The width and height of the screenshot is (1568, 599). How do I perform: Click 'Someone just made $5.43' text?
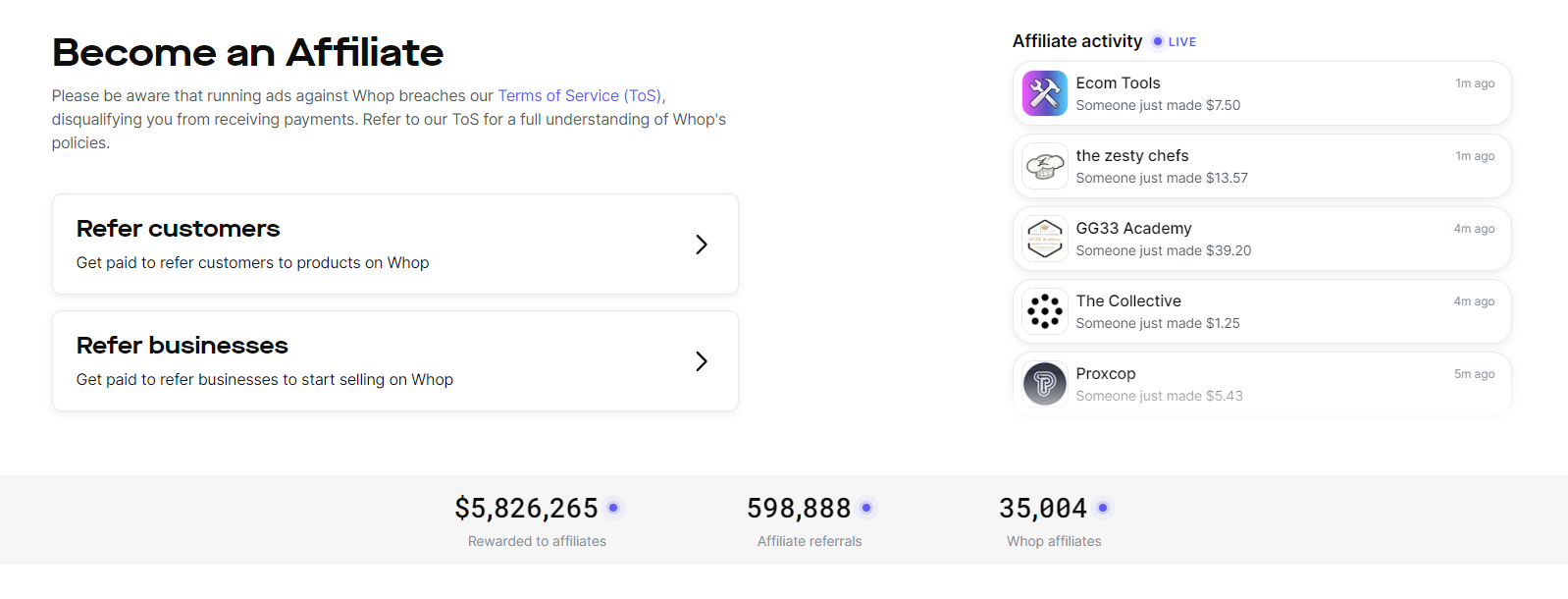[1159, 396]
